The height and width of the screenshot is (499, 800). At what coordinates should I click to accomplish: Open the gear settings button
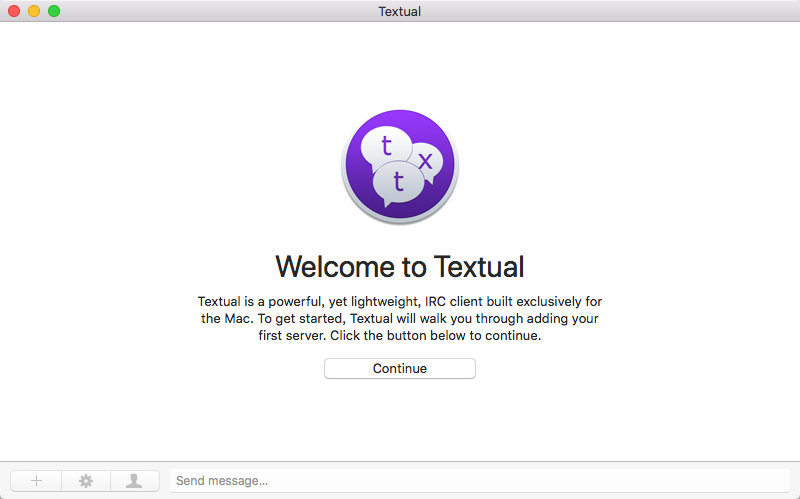pos(86,481)
